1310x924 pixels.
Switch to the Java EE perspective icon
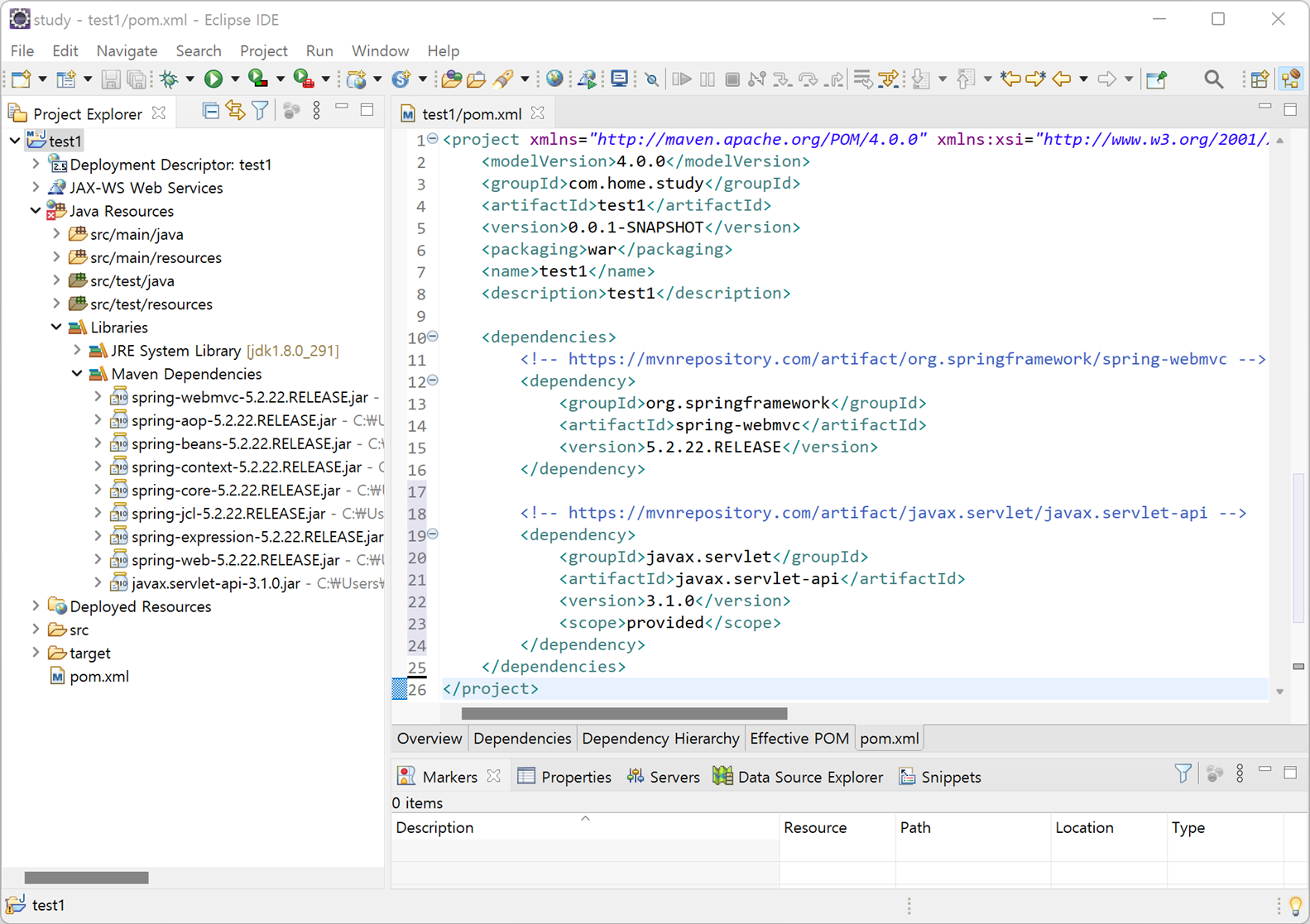click(1291, 79)
